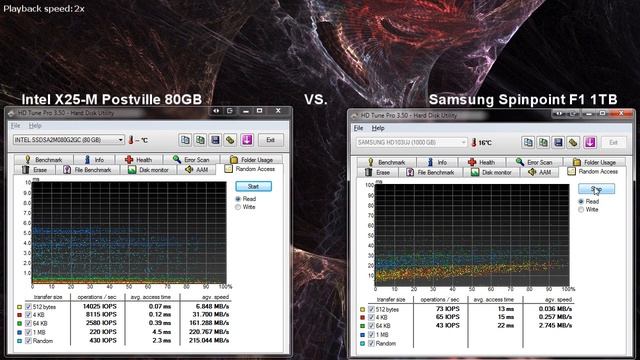Open Error Scan tab in Samsung window
This screenshot has height=360, width=640.
point(534,162)
